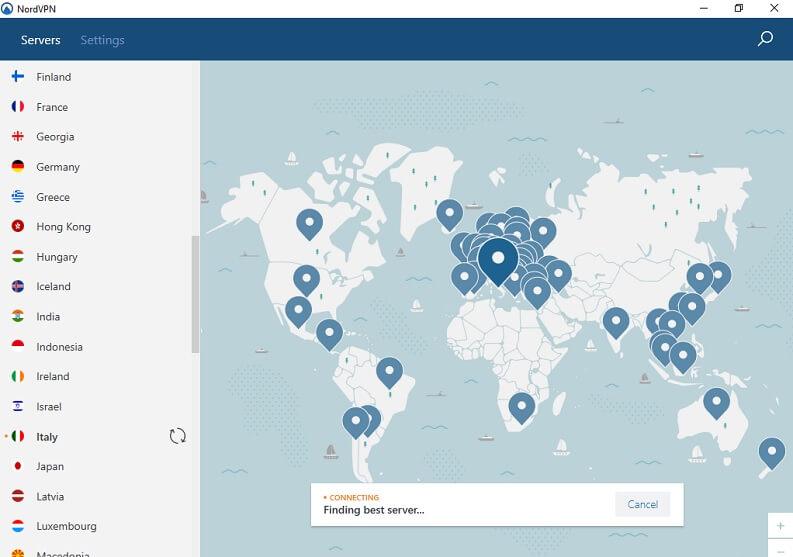Click the India flag icon

tap(18, 316)
